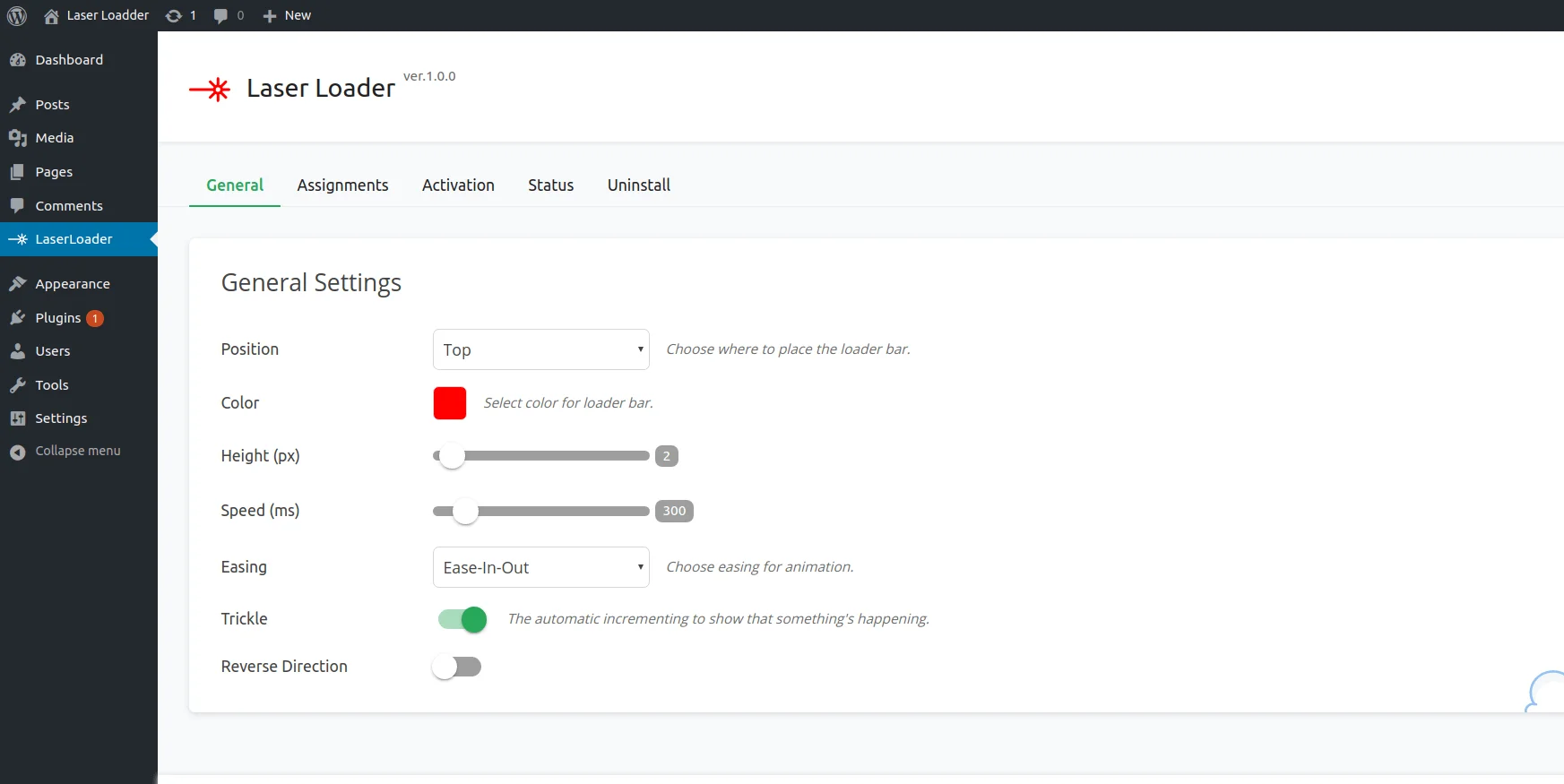Click the Comments icon in sidebar
The width and height of the screenshot is (1564, 784).
click(x=17, y=206)
